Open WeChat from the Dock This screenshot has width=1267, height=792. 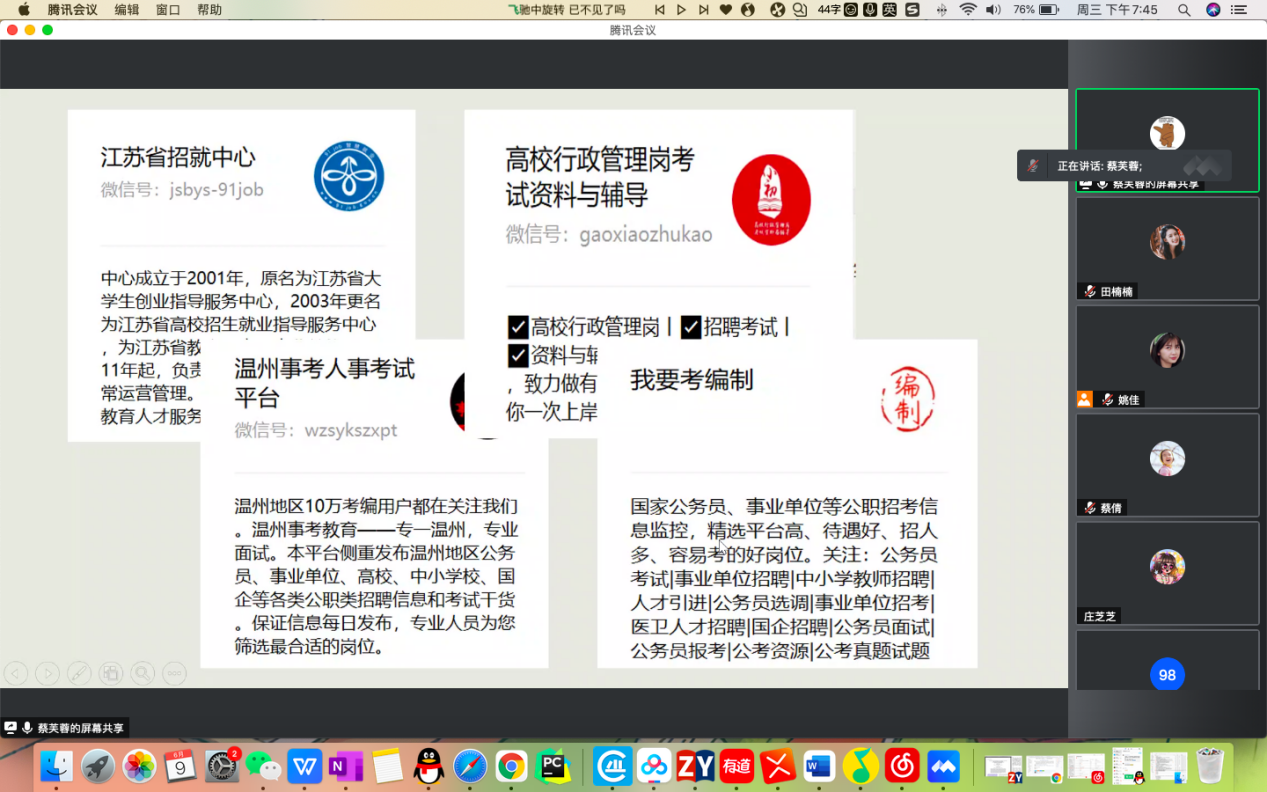tap(264, 766)
